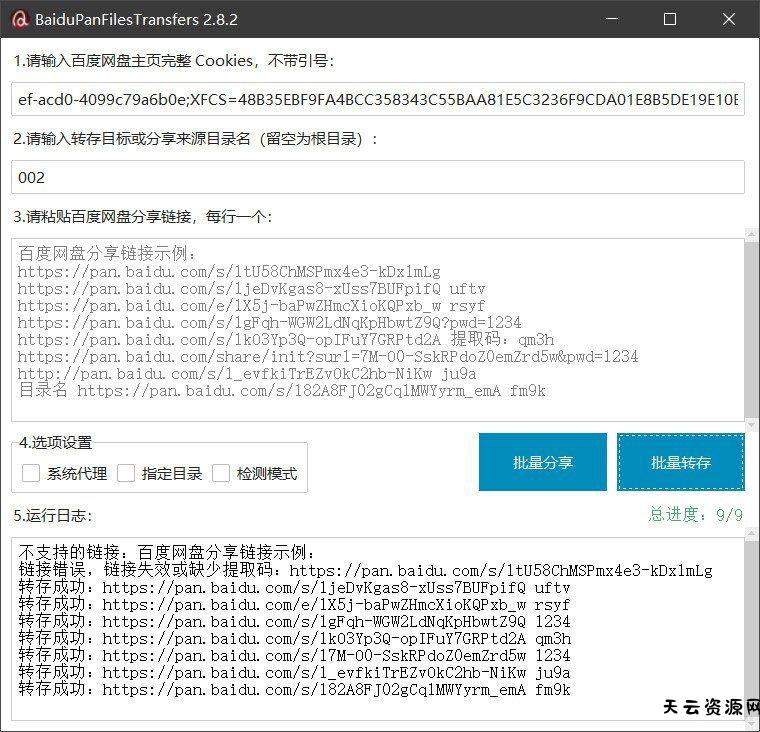Click the 4.选项设置 group label
The image size is (760, 732).
(55, 442)
